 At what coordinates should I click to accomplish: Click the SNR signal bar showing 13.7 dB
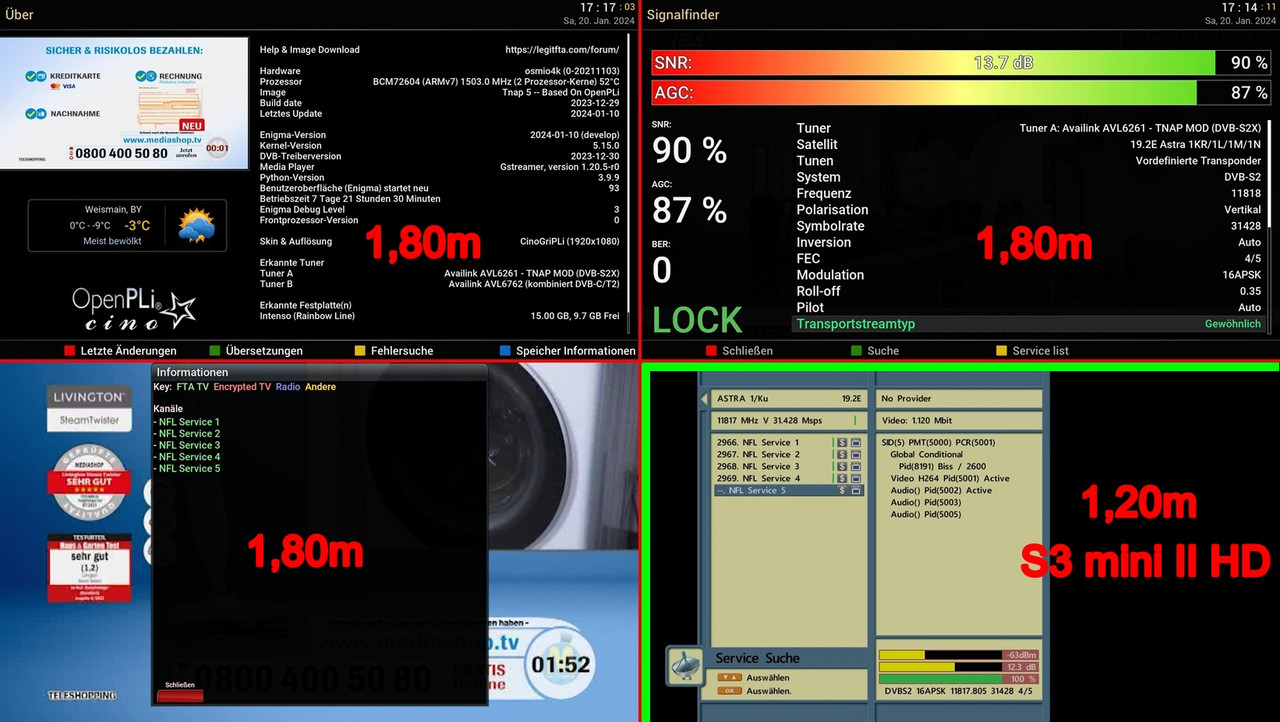click(961, 63)
